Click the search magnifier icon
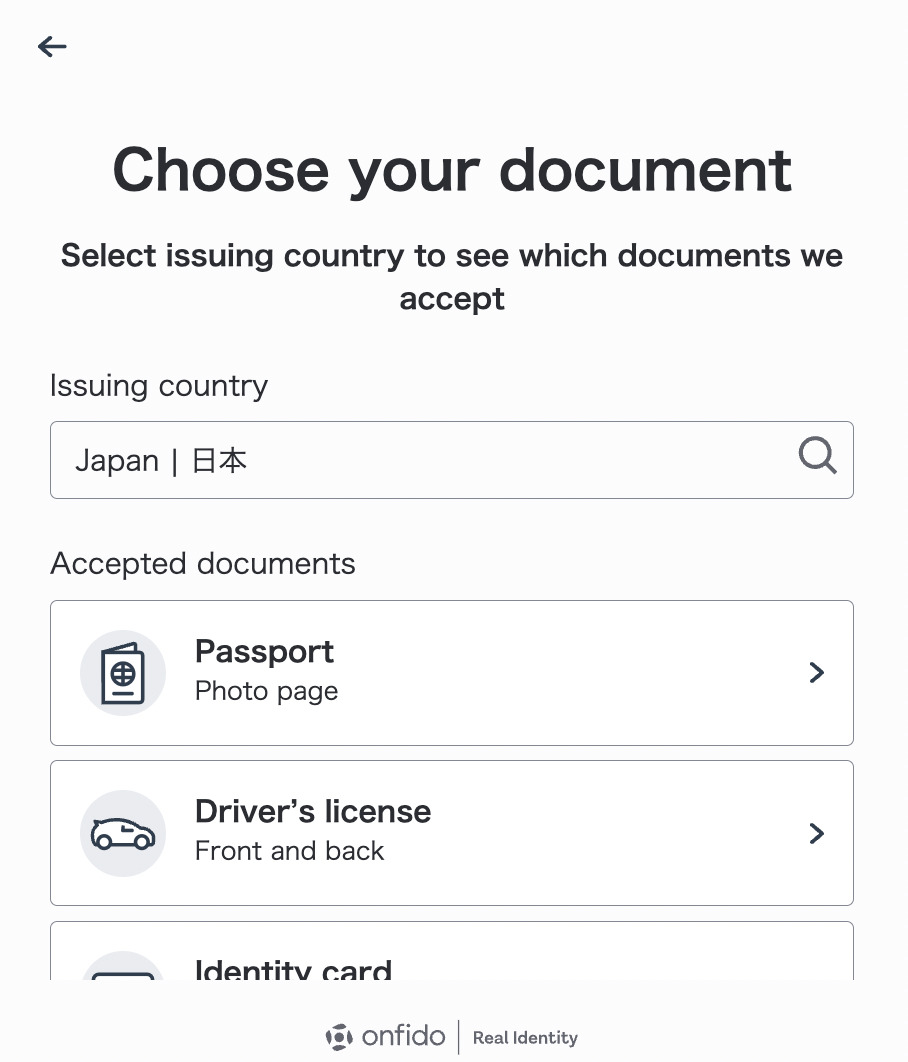This screenshot has height=1062, width=908. pos(817,457)
